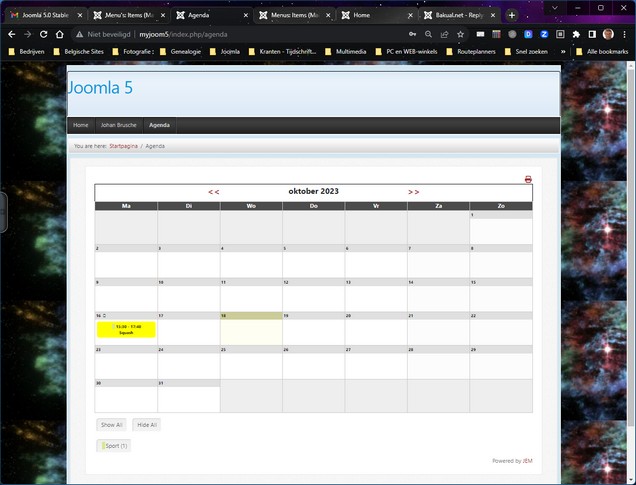Screen dimensions: 636x485
Task: Reload the Agenda page
Action: click(x=43, y=34)
